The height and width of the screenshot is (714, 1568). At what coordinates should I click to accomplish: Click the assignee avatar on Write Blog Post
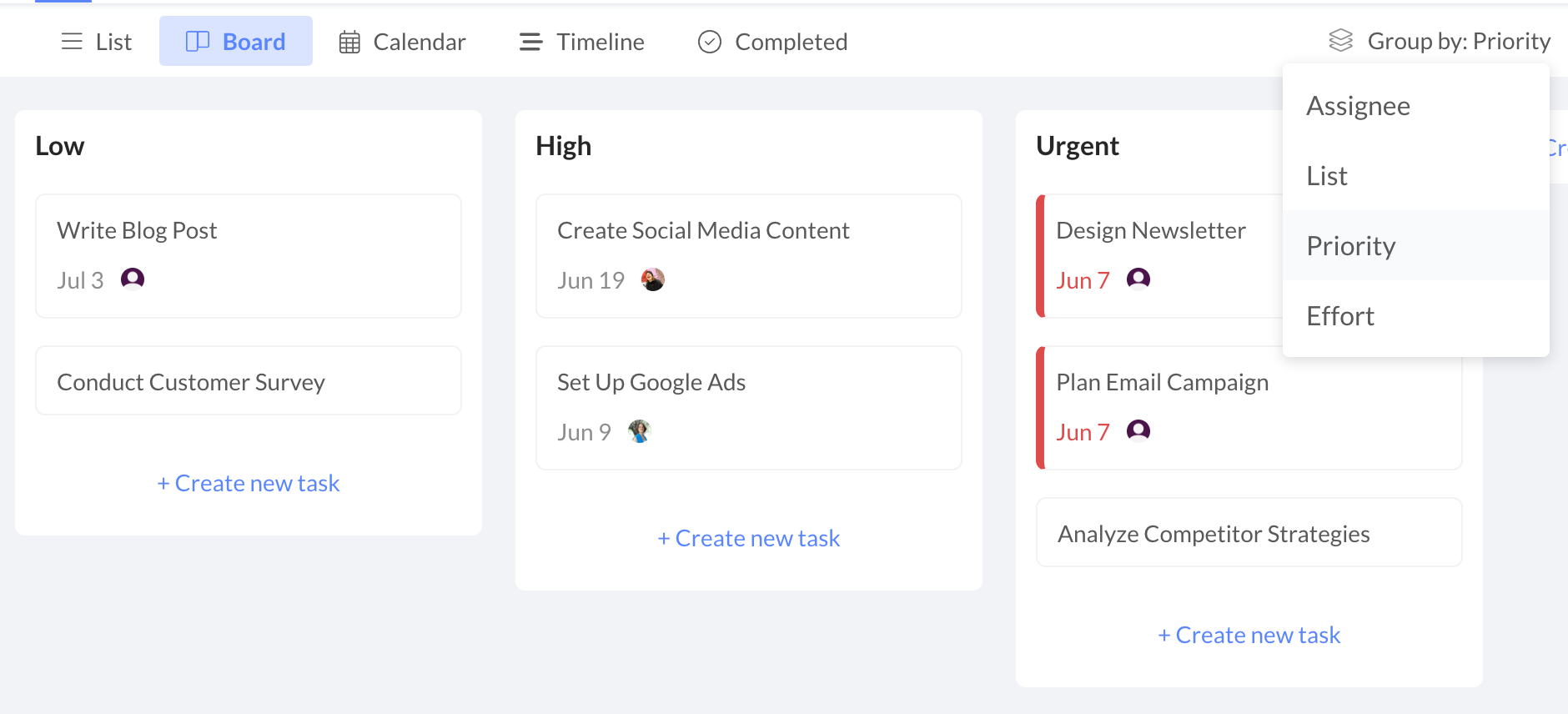[x=131, y=279]
